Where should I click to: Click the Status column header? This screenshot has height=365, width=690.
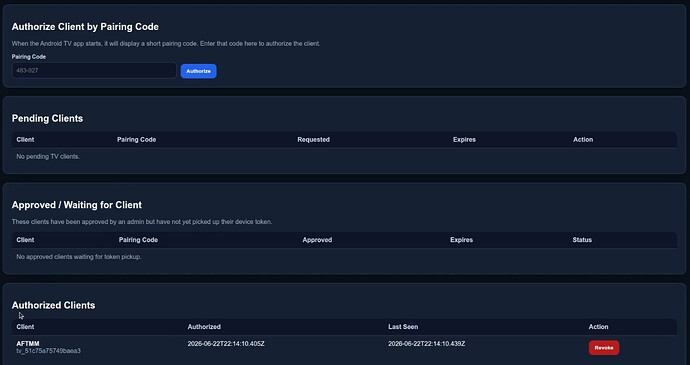pos(582,240)
